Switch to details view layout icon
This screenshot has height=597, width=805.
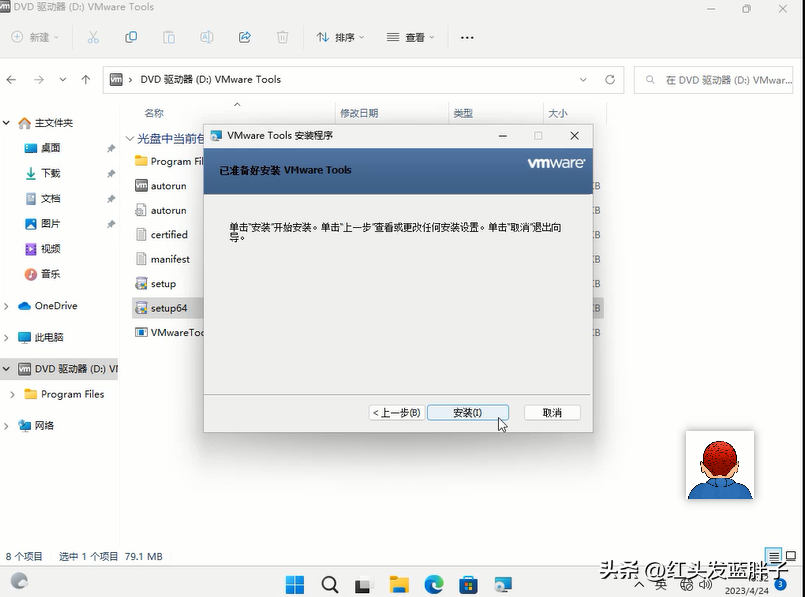click(773, 555)
